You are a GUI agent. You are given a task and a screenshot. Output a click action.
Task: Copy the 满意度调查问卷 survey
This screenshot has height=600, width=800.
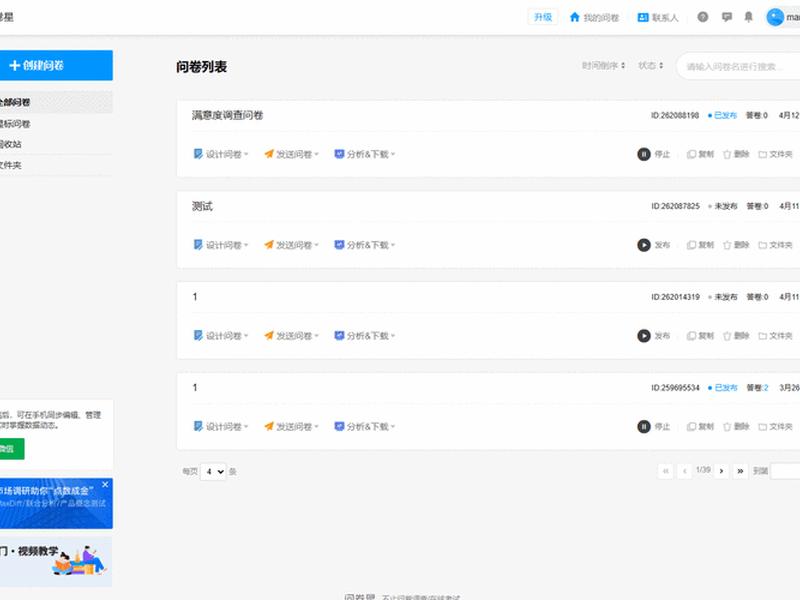pos(700,154)
